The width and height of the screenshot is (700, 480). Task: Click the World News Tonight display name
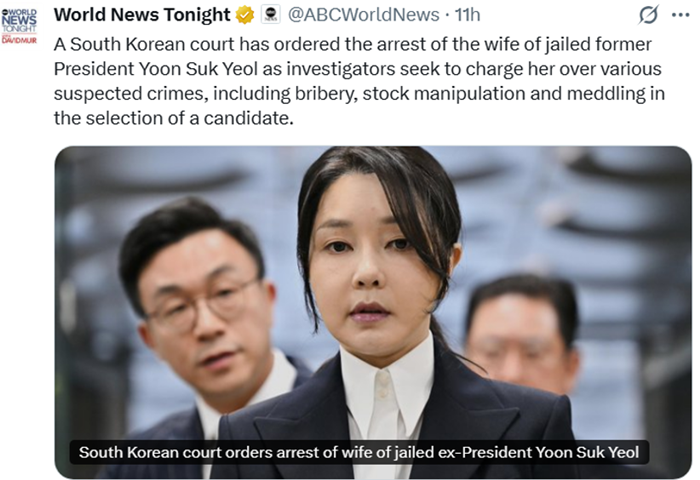pyautogui.click(x=142, y=15)
